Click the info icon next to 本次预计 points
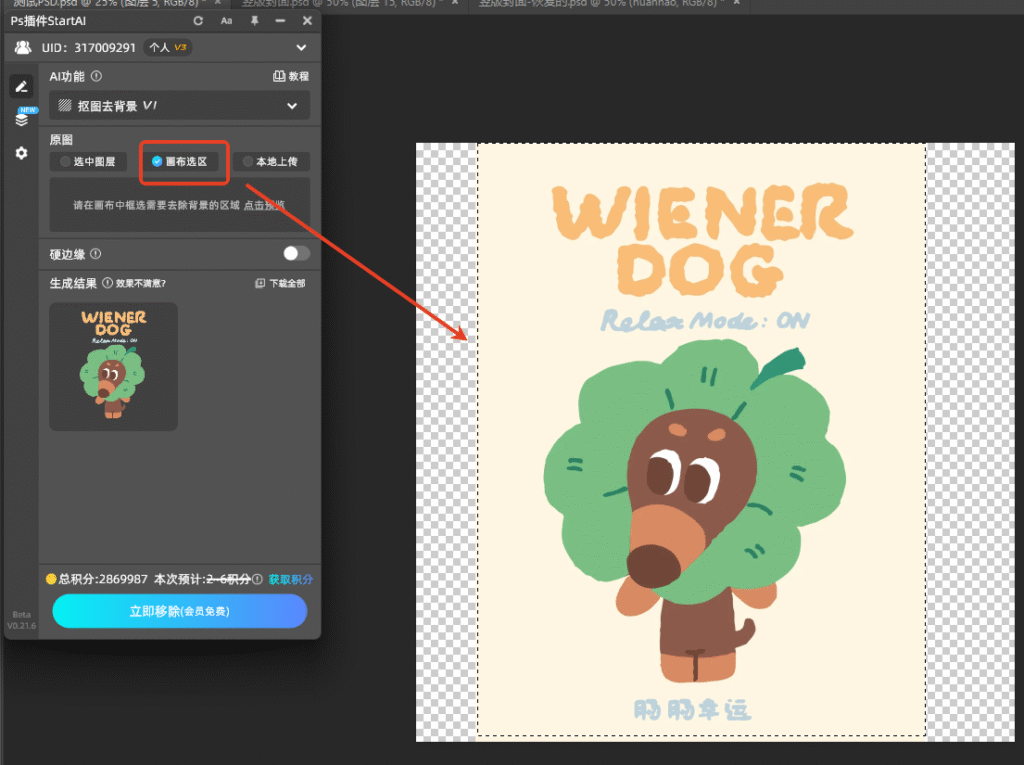Viewport: 1024px width, 765px height. pos(258,579)
